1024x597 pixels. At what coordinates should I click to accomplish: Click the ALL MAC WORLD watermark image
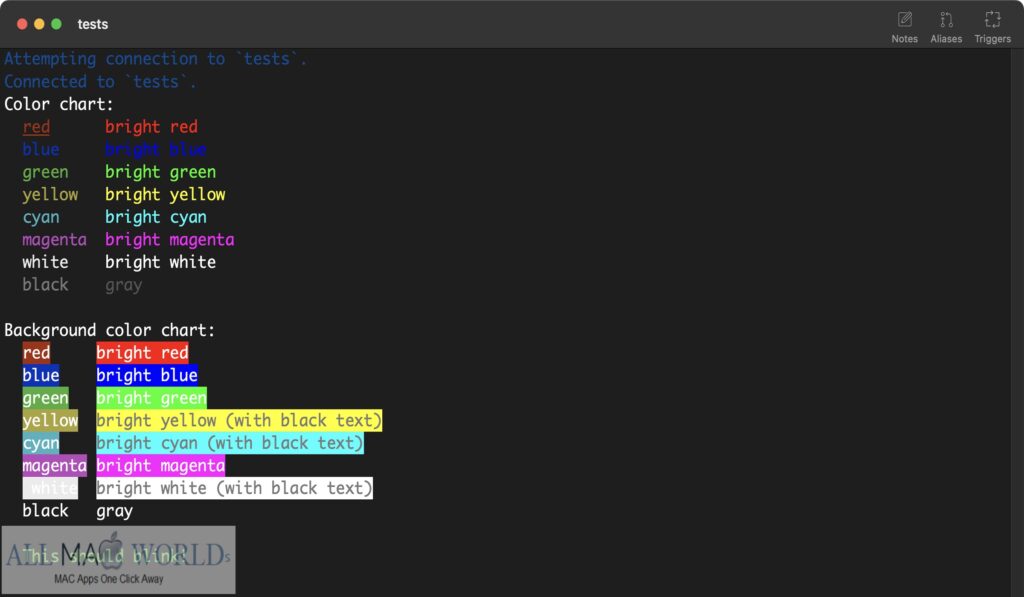tap(119, 559)
